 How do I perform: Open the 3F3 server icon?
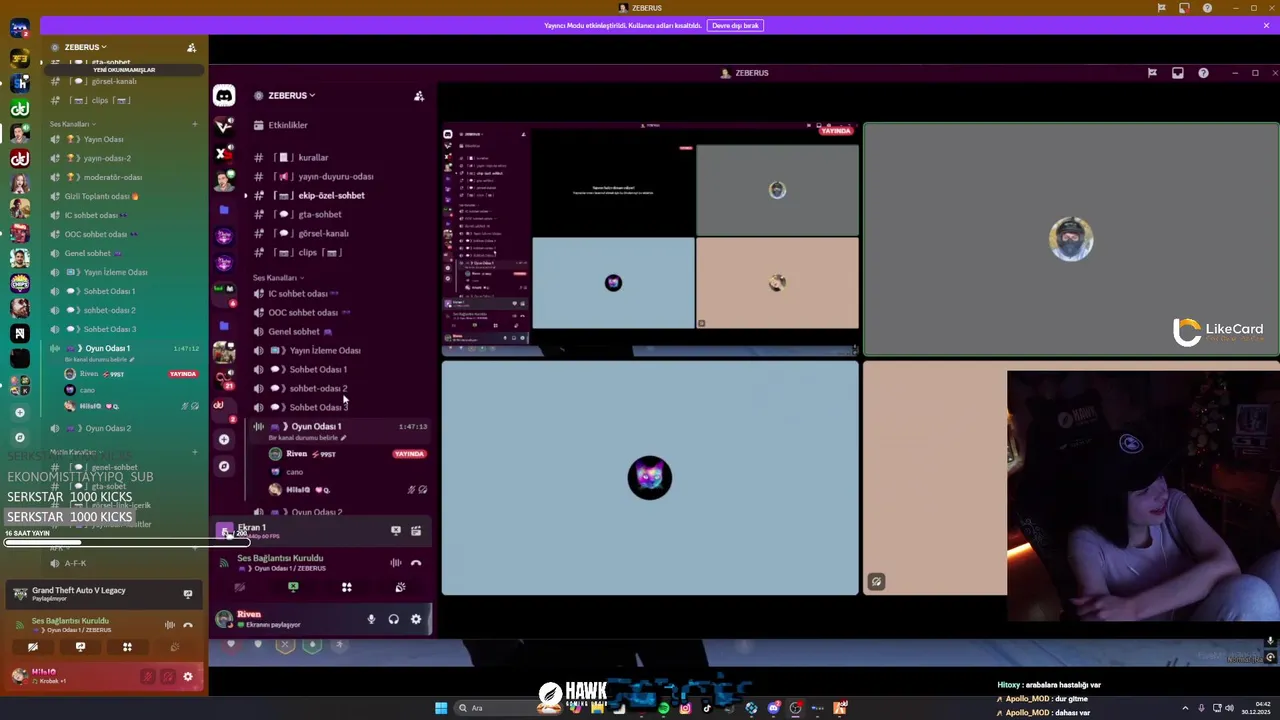pyautogui.click(x=19, y=58)
